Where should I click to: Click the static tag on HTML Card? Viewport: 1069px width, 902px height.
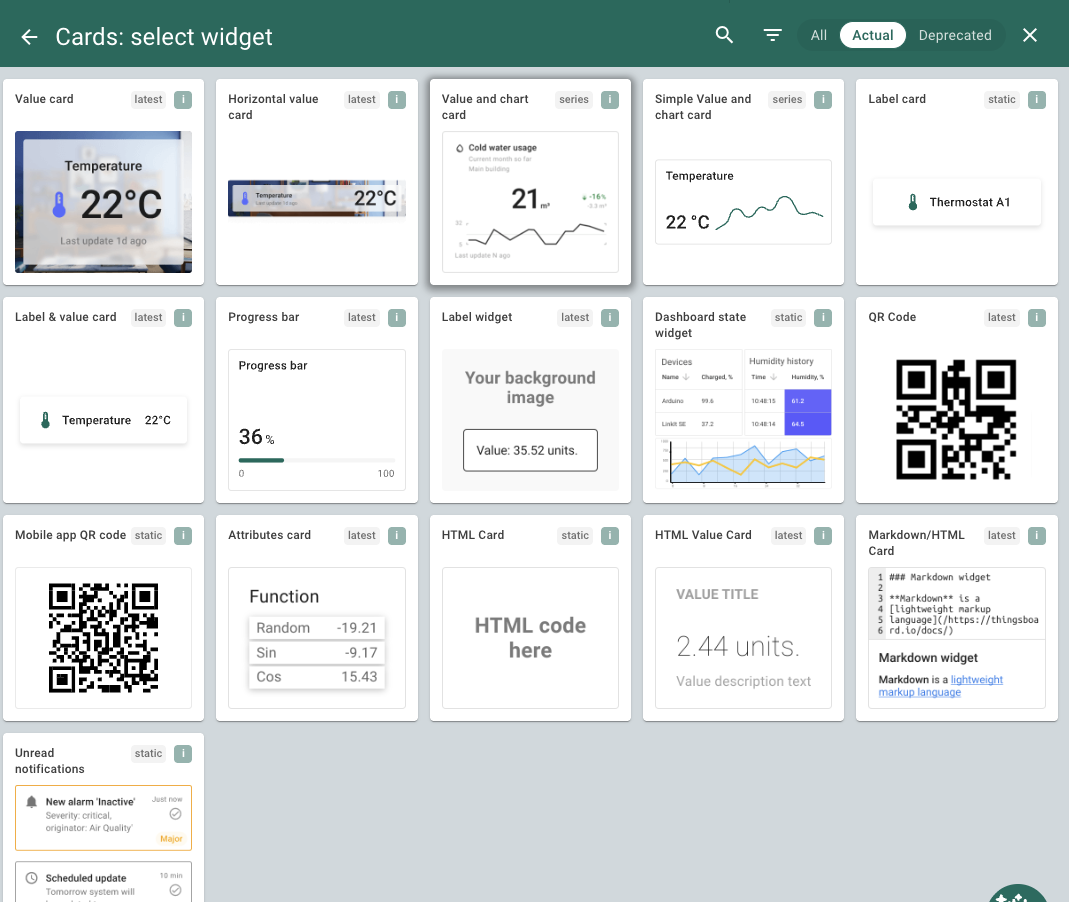click(575, 536)
